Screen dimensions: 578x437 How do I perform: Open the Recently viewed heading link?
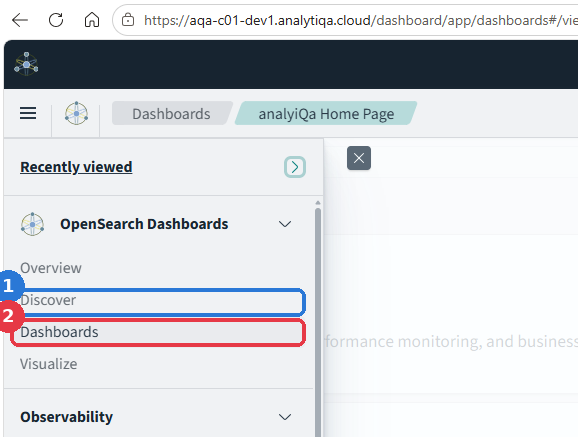[x=76, y=167]
